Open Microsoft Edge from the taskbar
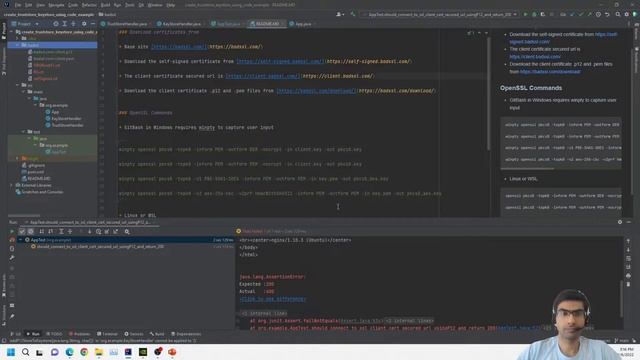 pos(69,352)
